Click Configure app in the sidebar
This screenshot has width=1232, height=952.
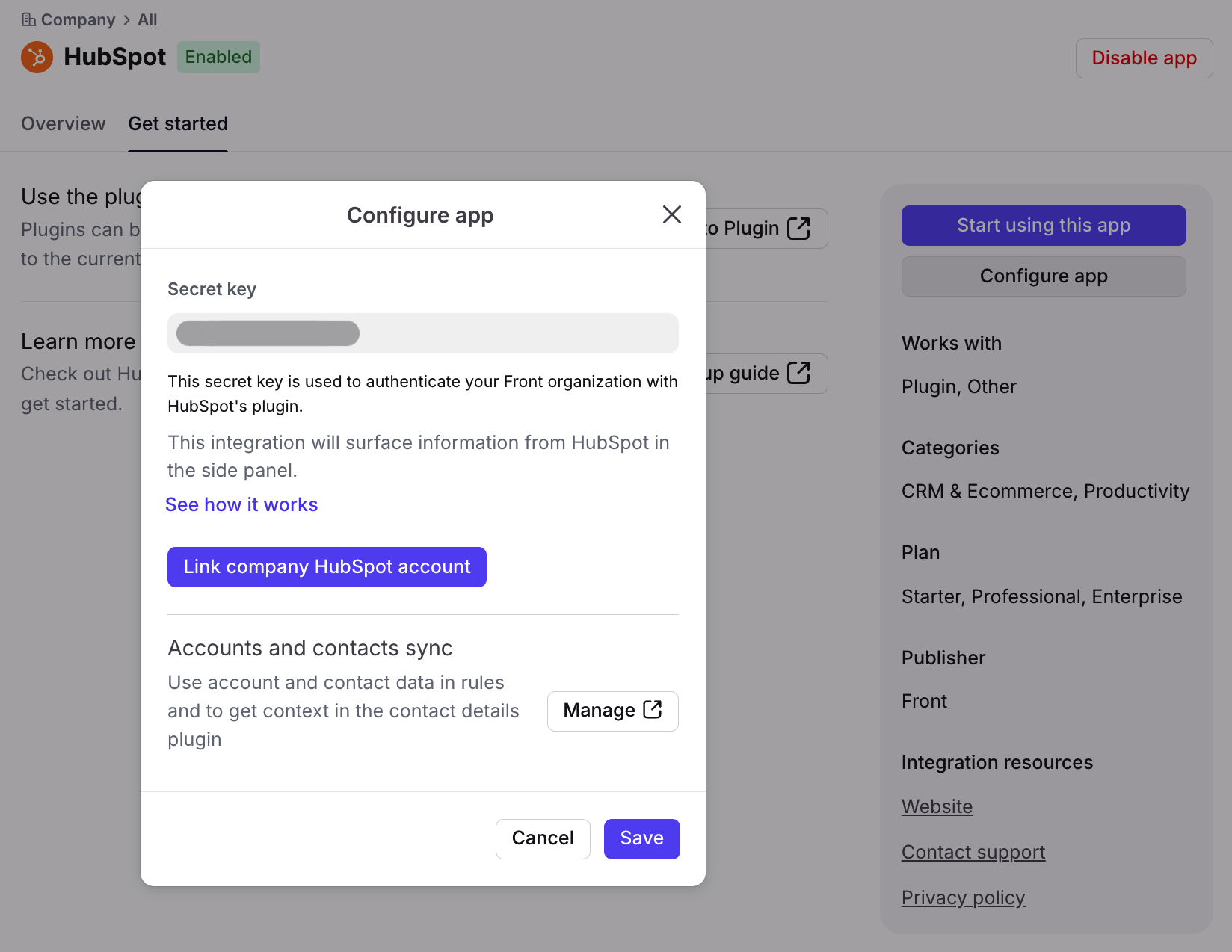tap(1043, 276)
